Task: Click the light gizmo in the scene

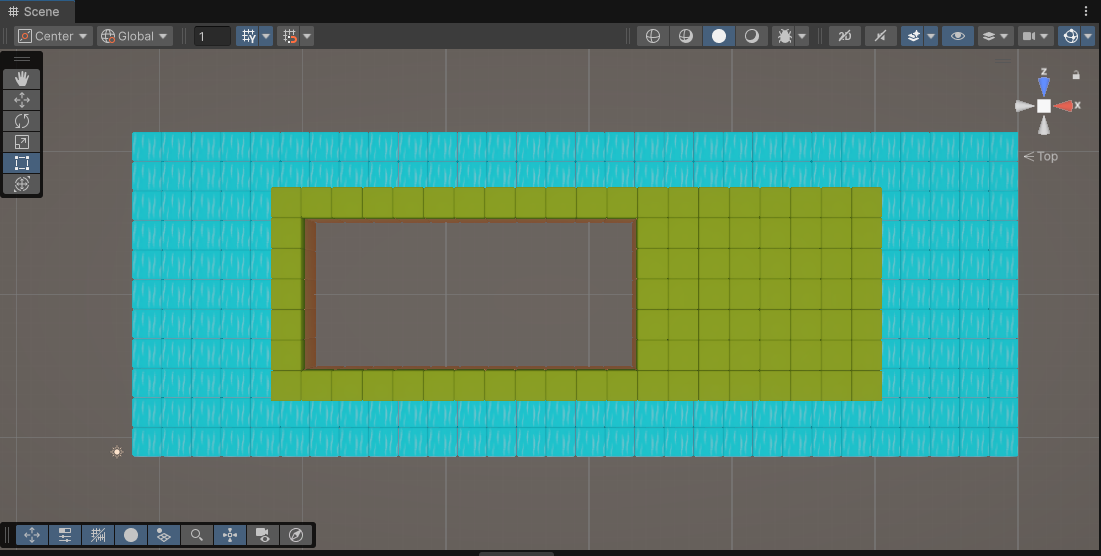Action: [117, 452]
